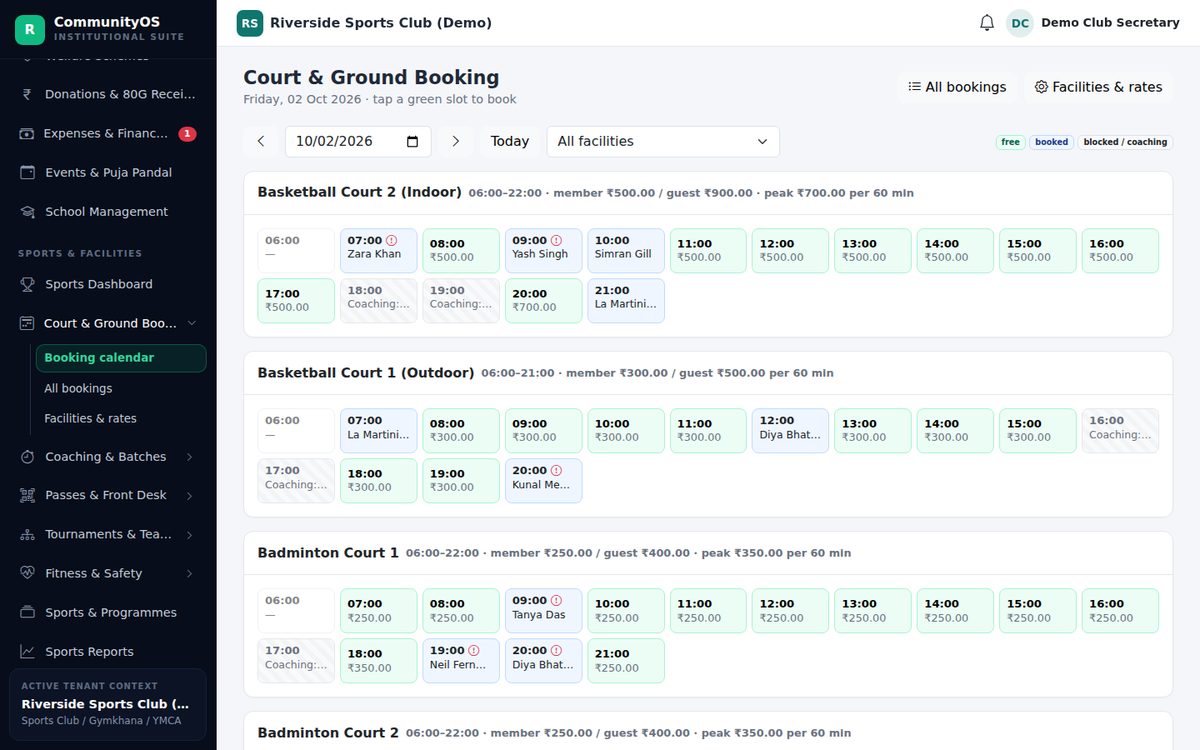This screenshot has height=750, width=1200.
Task: Click the All bookings header button
Action: [957, 87]
